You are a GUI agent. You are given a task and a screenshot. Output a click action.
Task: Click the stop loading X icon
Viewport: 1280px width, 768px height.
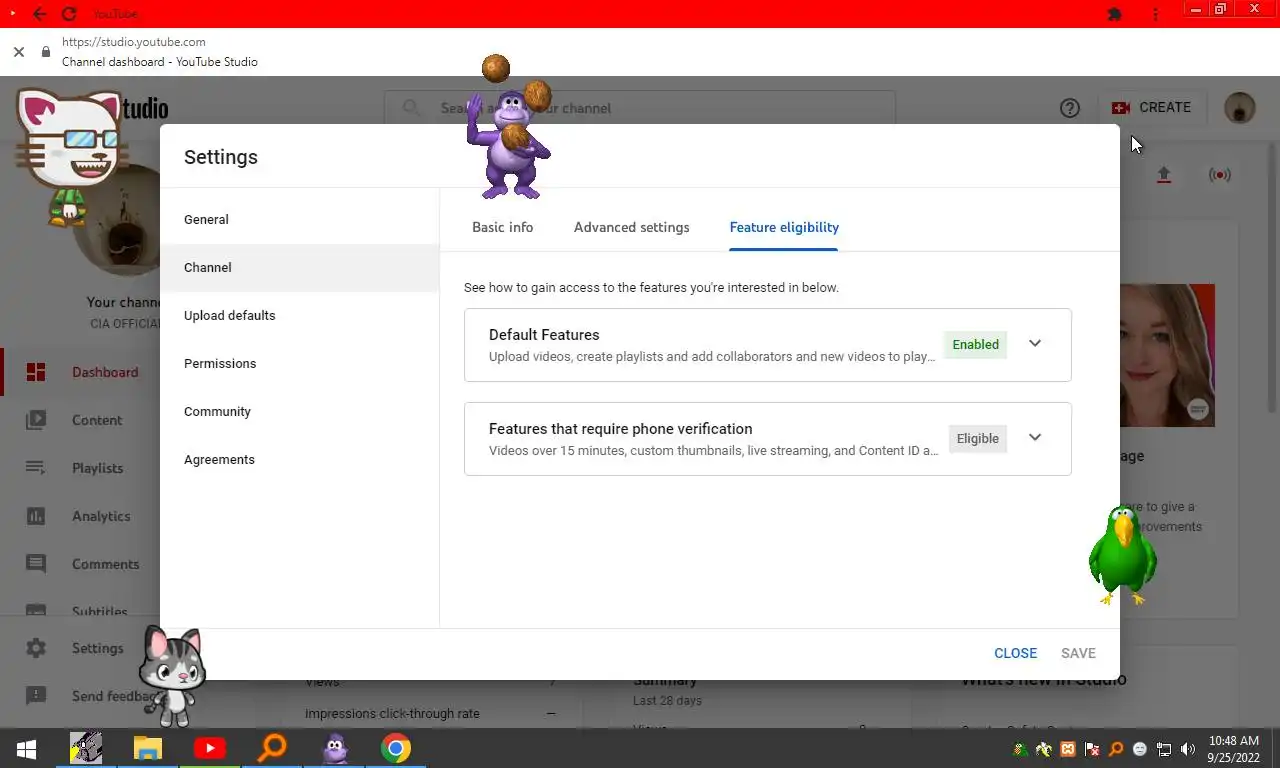tap(18, 52)
